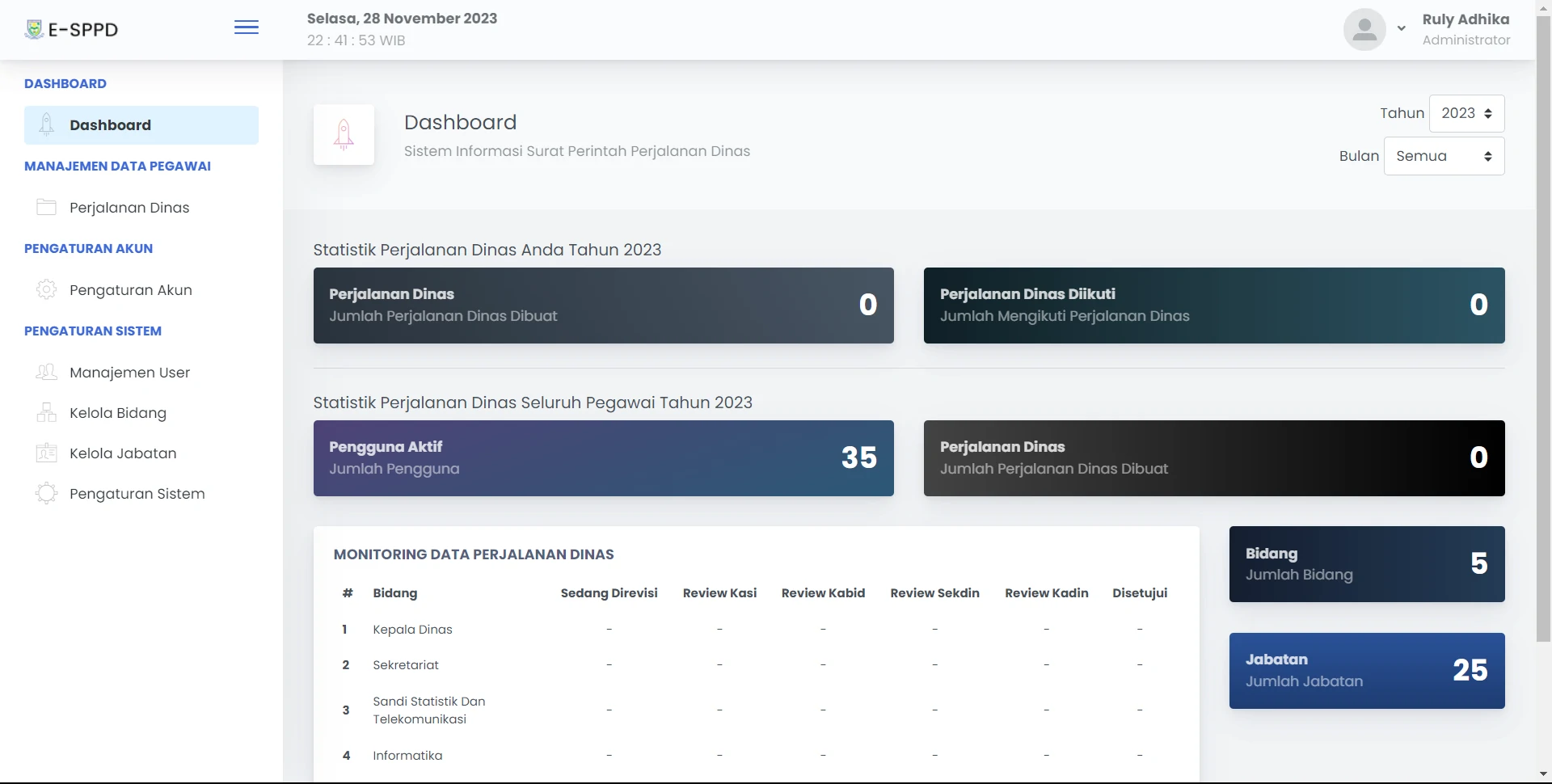
Task: Click the Pengguna Aktif statistics card
Action: [603, 458]
